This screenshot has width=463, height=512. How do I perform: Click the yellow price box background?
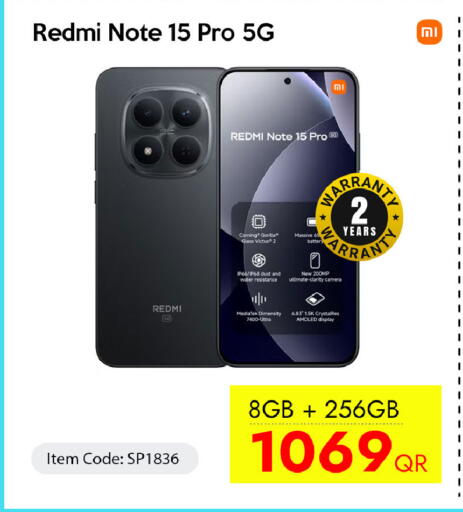(x=335, y=434)
